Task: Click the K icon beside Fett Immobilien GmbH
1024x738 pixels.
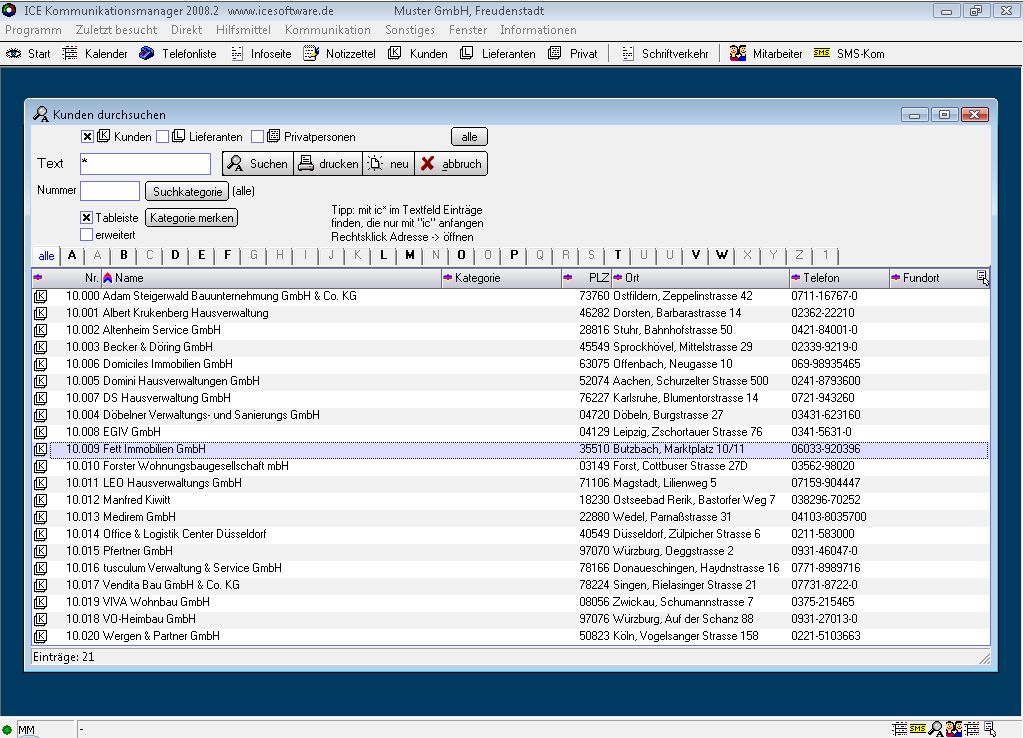Action: click(41, 450)
